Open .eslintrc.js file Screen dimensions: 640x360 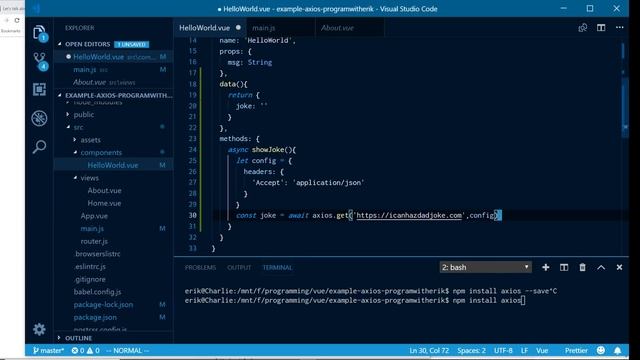(90, 267)
